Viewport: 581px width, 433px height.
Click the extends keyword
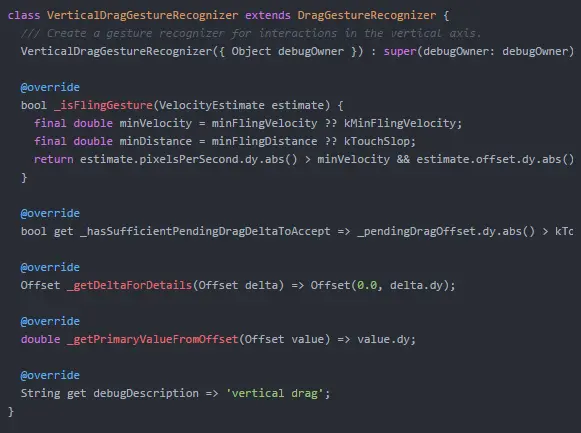tap(268, 15)
